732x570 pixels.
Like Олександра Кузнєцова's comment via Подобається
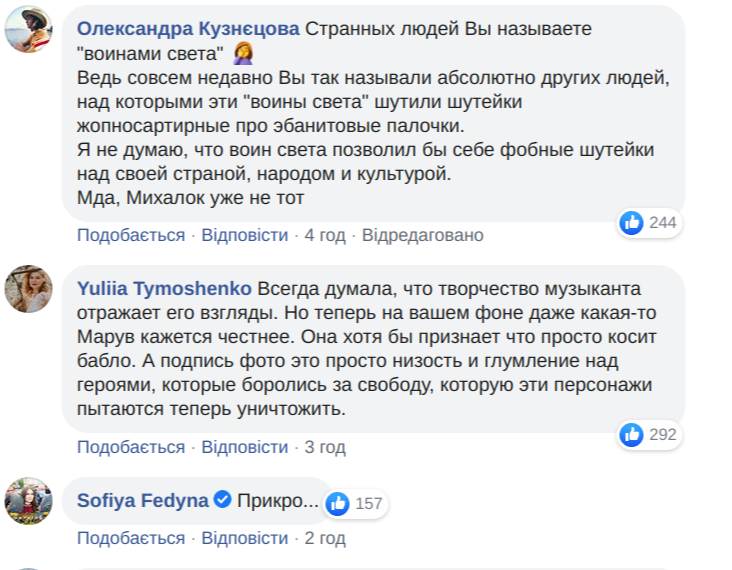pos(131,235)
